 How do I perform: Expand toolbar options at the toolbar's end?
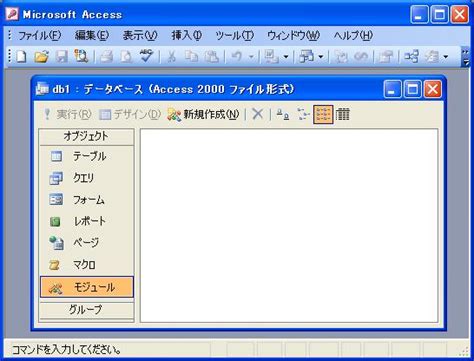466,57
